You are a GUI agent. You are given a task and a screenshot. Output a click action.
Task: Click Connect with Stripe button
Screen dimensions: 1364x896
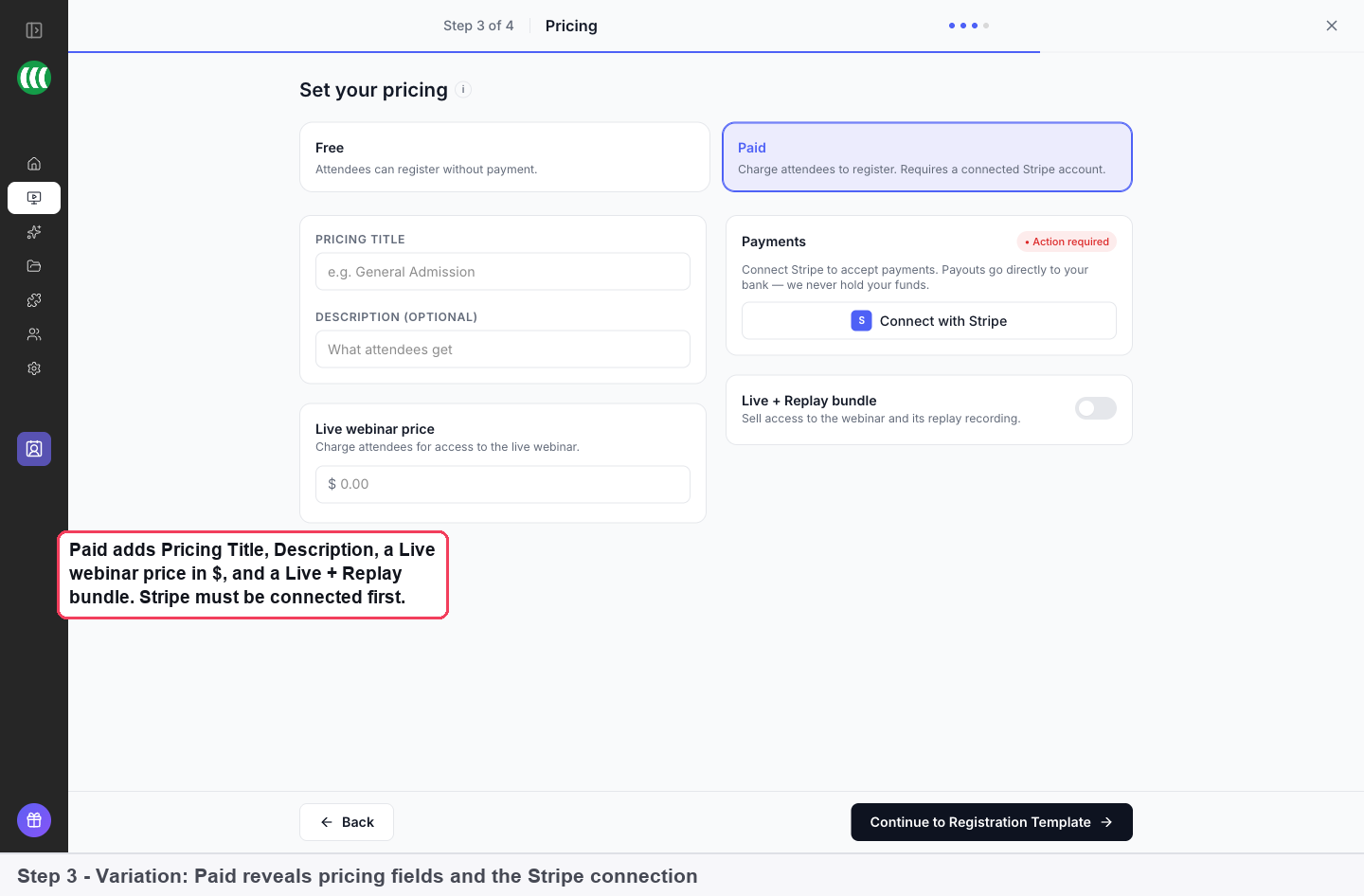click(929, 321)
